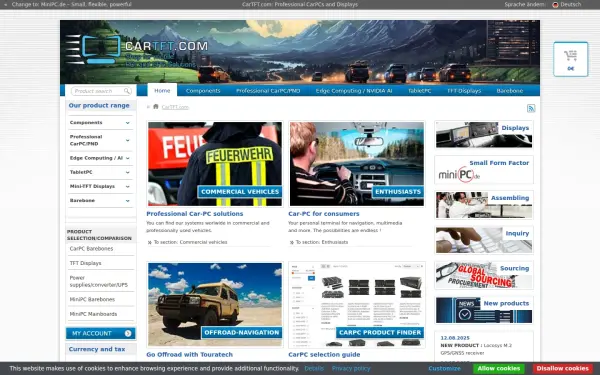600x375 pixels.
Task: Open the Privacy policy link
Action: coord(351,368)
